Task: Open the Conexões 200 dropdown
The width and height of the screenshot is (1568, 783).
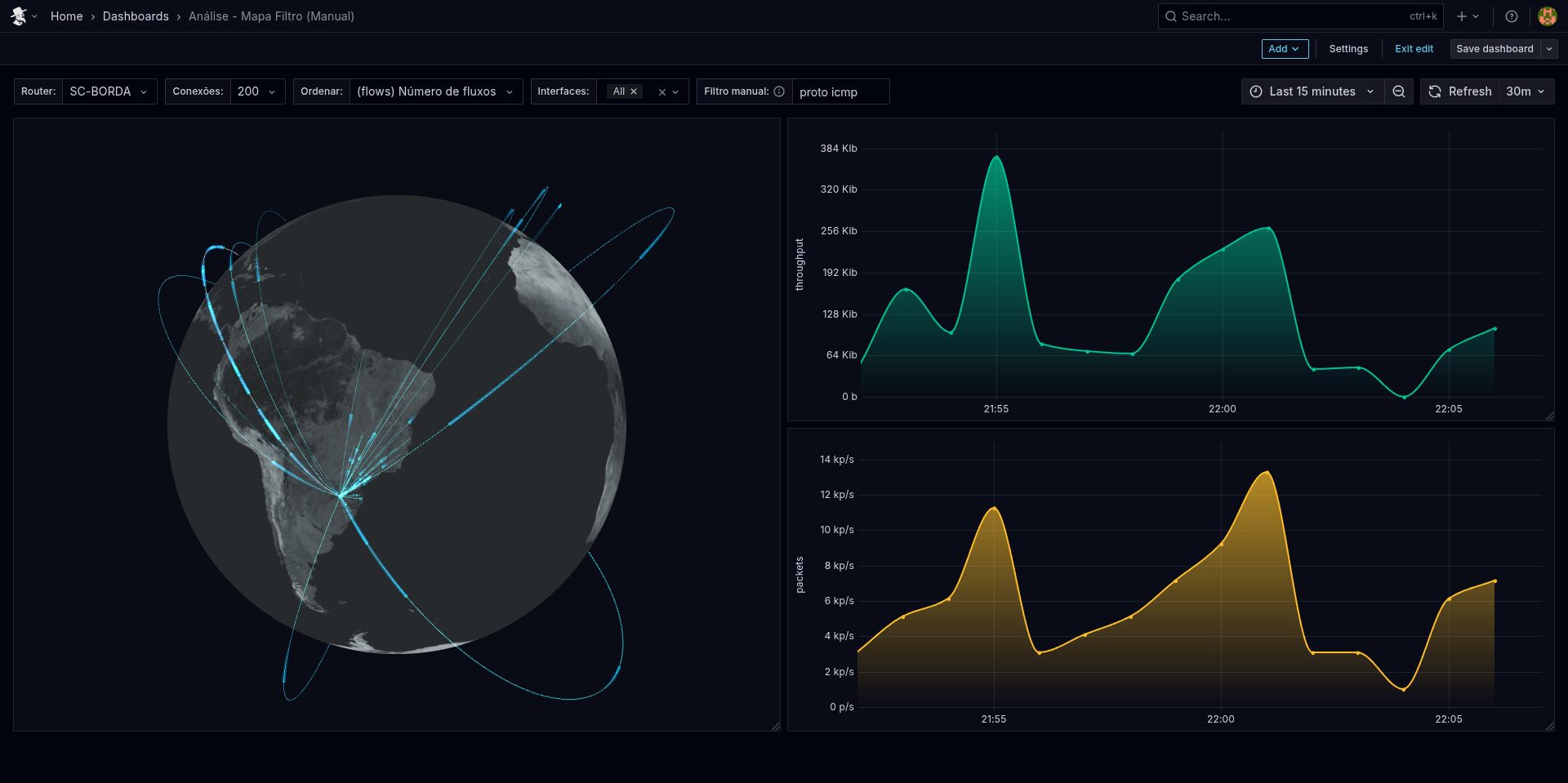Action: click(257, 91)
